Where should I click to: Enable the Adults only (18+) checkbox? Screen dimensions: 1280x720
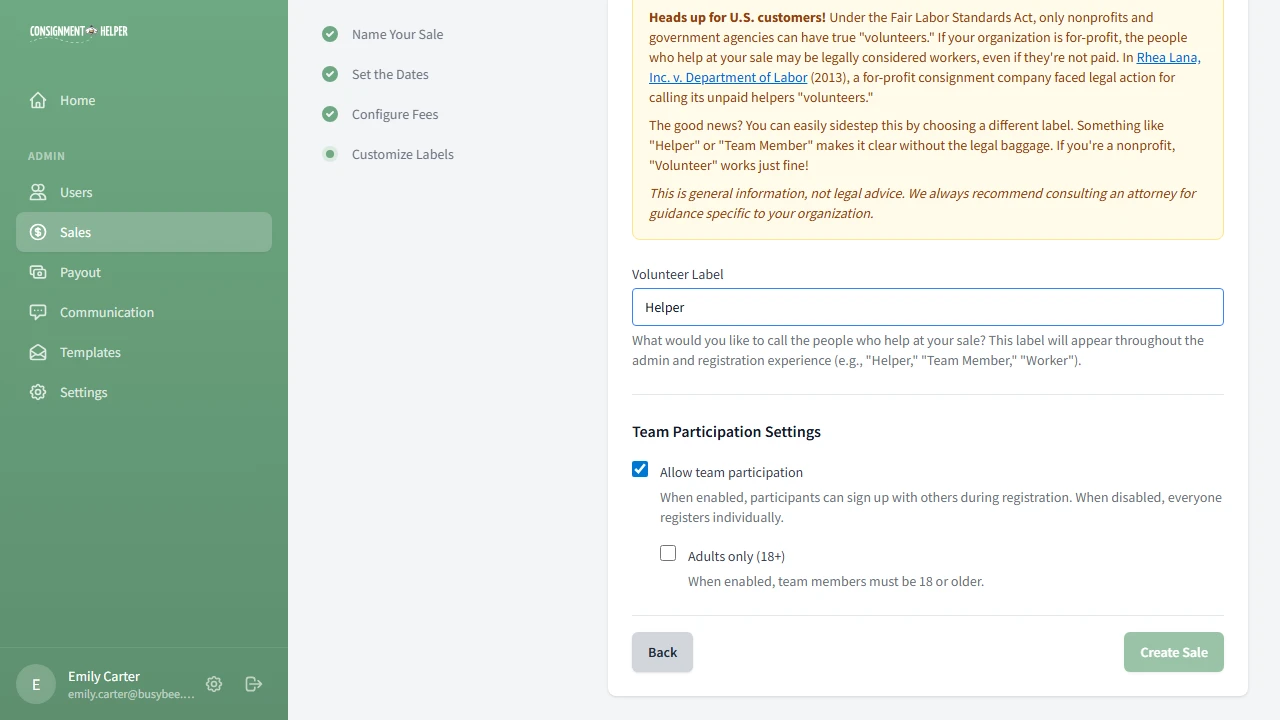point(667,553)
